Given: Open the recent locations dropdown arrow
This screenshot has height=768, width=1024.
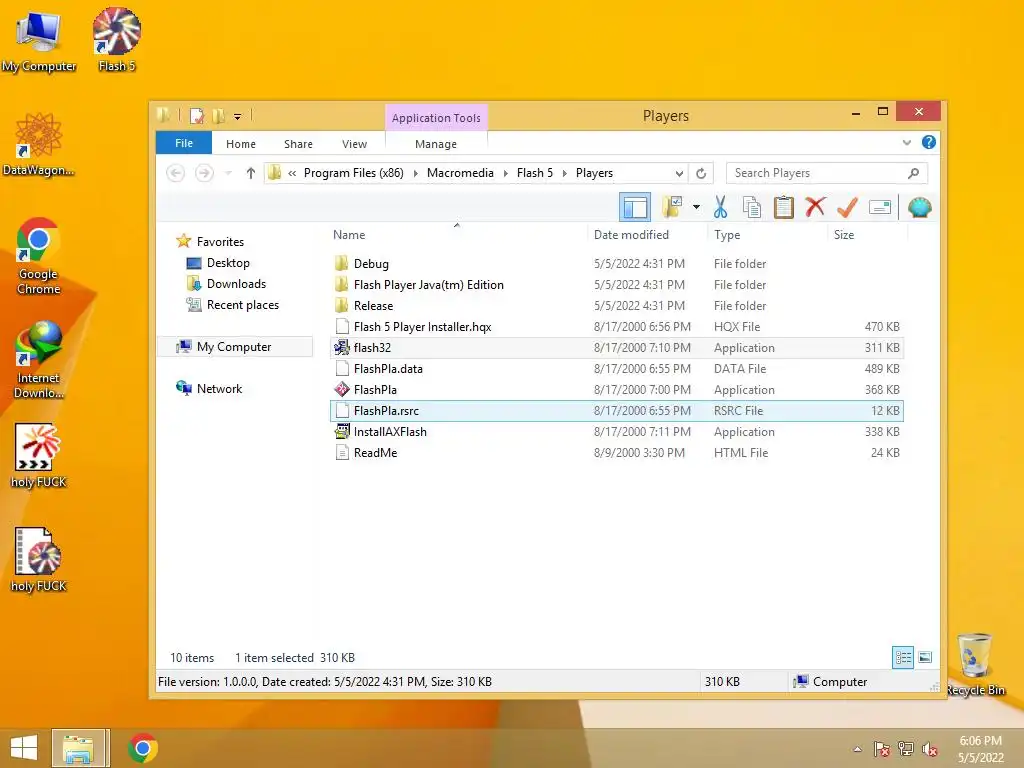Looking at the screenshot, I should 228,173.
